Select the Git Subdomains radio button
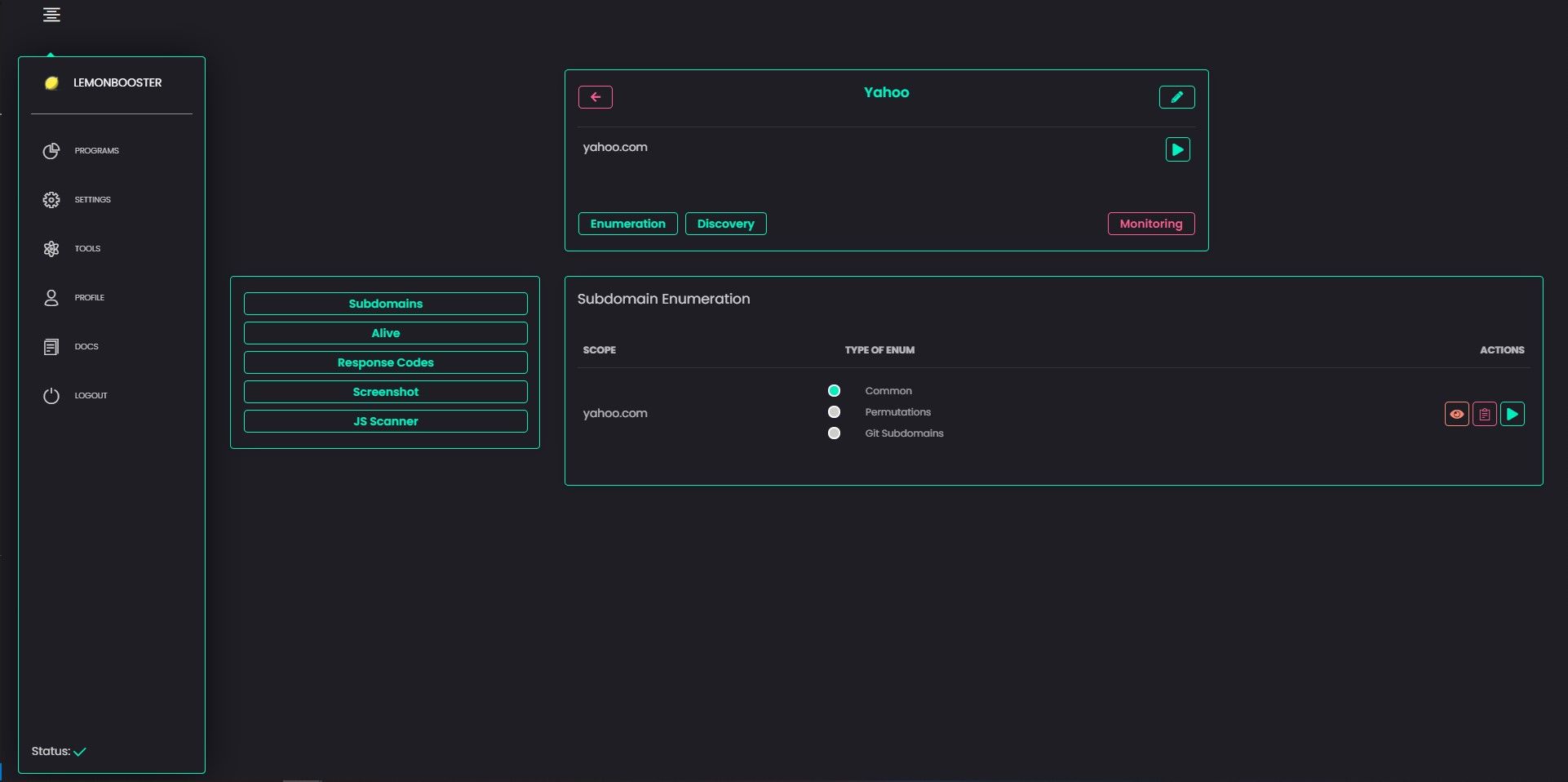This screenshot has height=782, width=1568. point(834,433)
